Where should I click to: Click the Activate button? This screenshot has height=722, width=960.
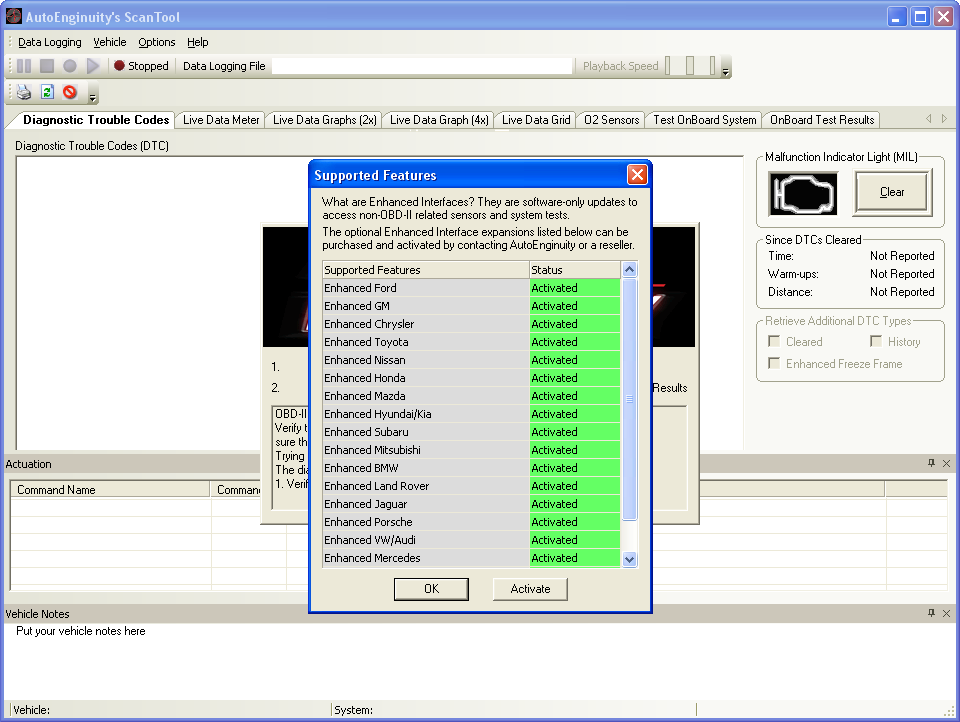click(530, 589)
